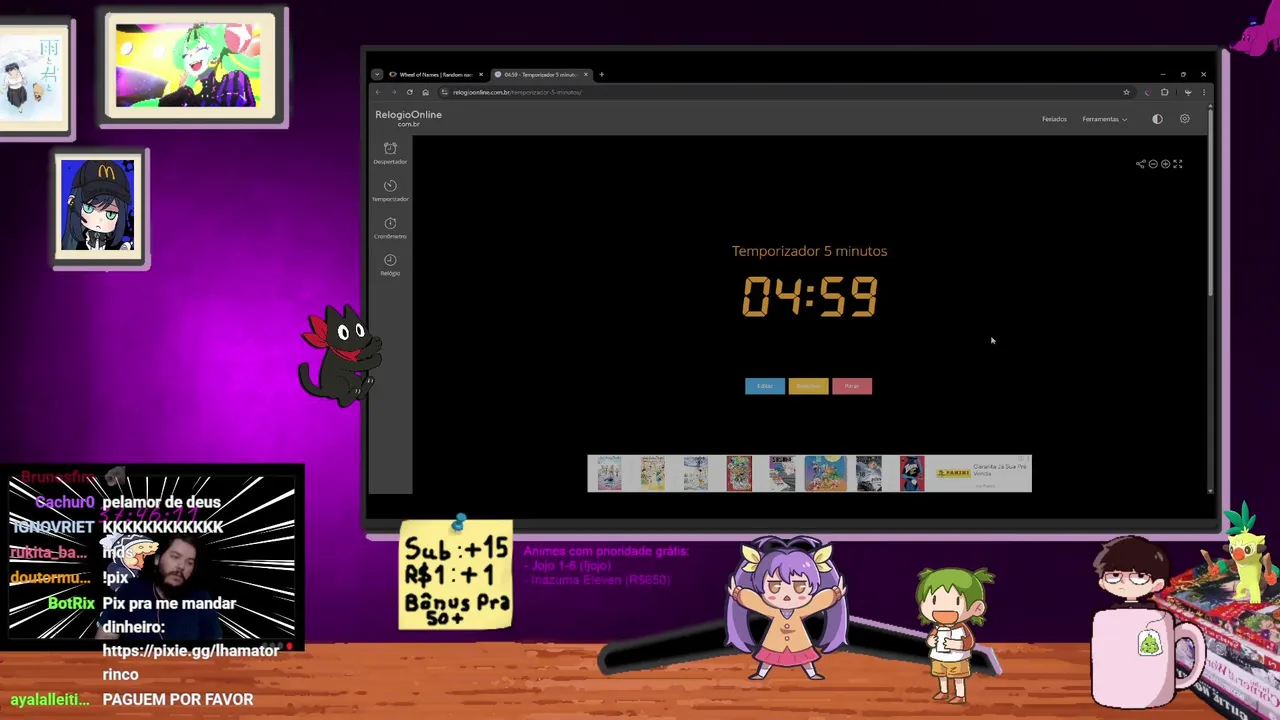The width and height of the screenshot is (1280, 720).
Task: Click the Sub +15 sticky note
Action: pos(456,576)
